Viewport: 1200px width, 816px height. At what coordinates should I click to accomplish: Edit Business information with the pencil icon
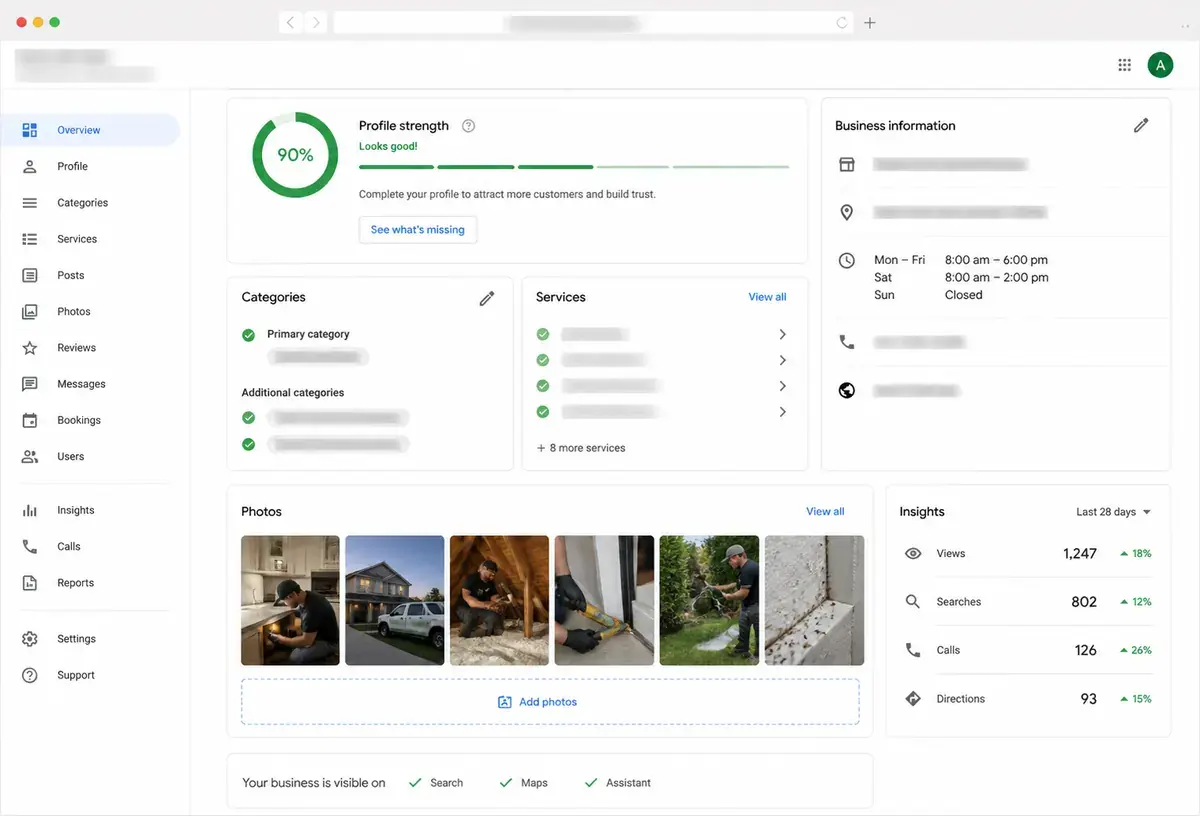click(x=1141, y=125)
